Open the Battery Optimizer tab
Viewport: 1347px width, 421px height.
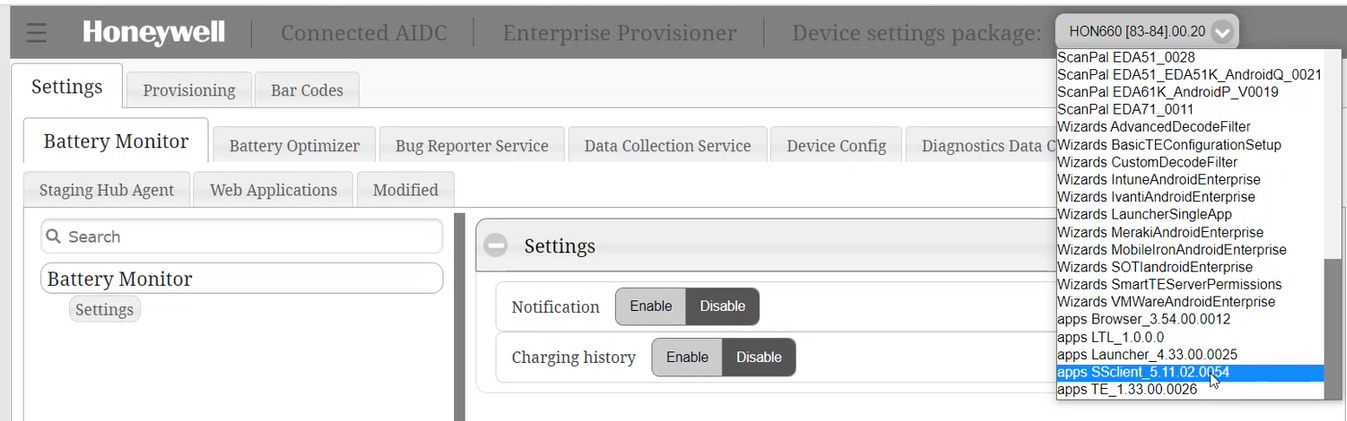point(294,146)
